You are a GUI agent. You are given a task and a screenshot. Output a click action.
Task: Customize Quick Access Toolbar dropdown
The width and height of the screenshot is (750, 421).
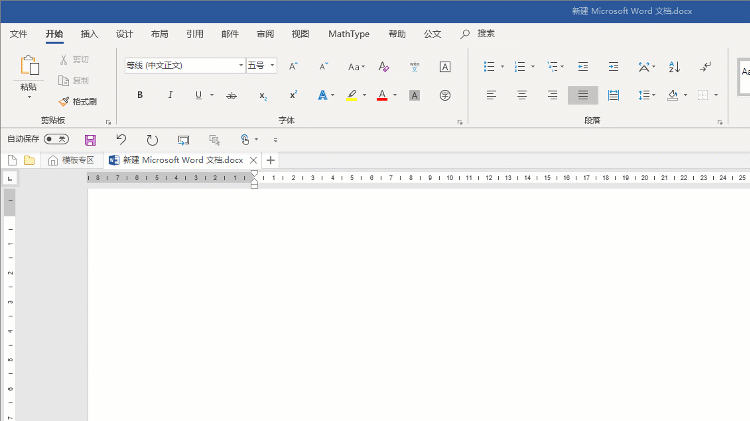(276, 140)
